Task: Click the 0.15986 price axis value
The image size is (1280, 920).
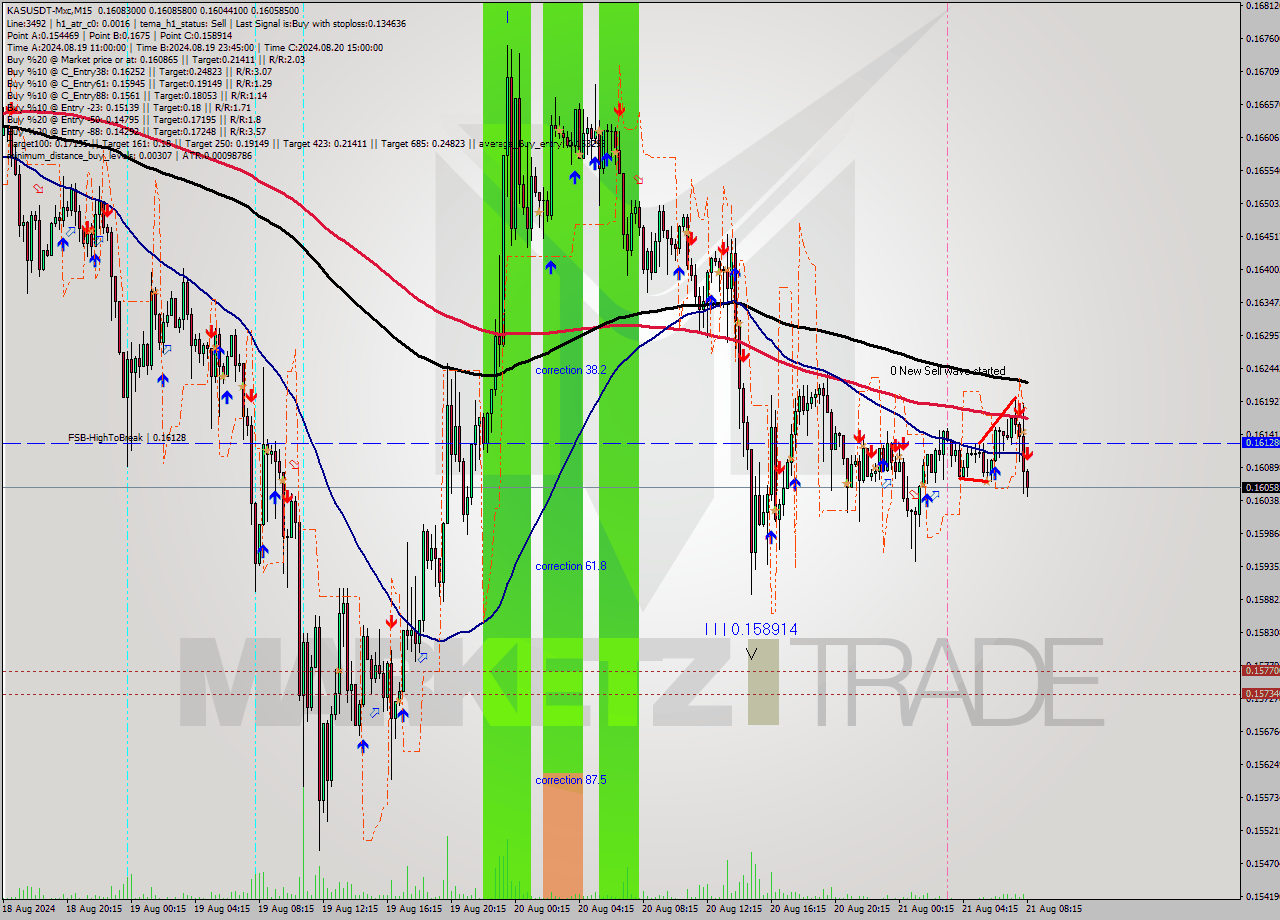Action: tap(1262, 533)
